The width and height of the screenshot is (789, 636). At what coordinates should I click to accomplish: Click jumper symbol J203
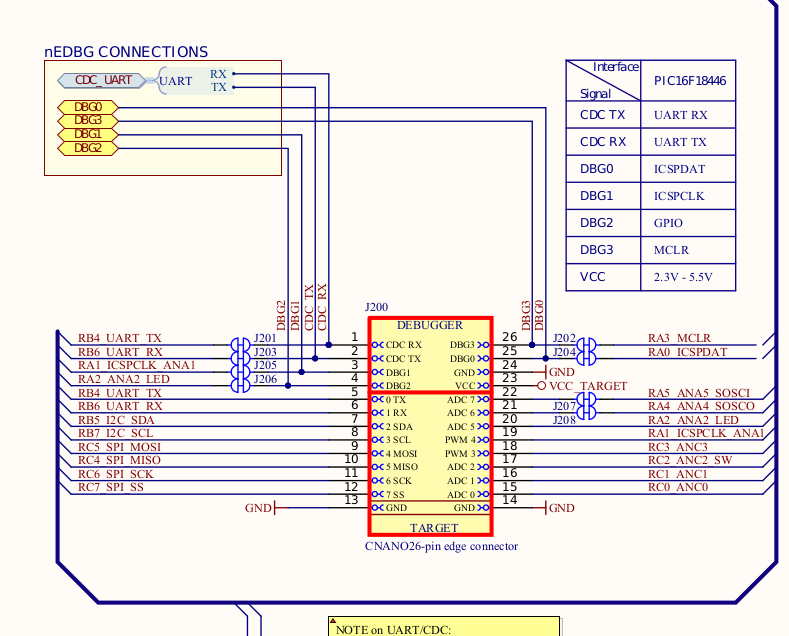click(240, 359)
